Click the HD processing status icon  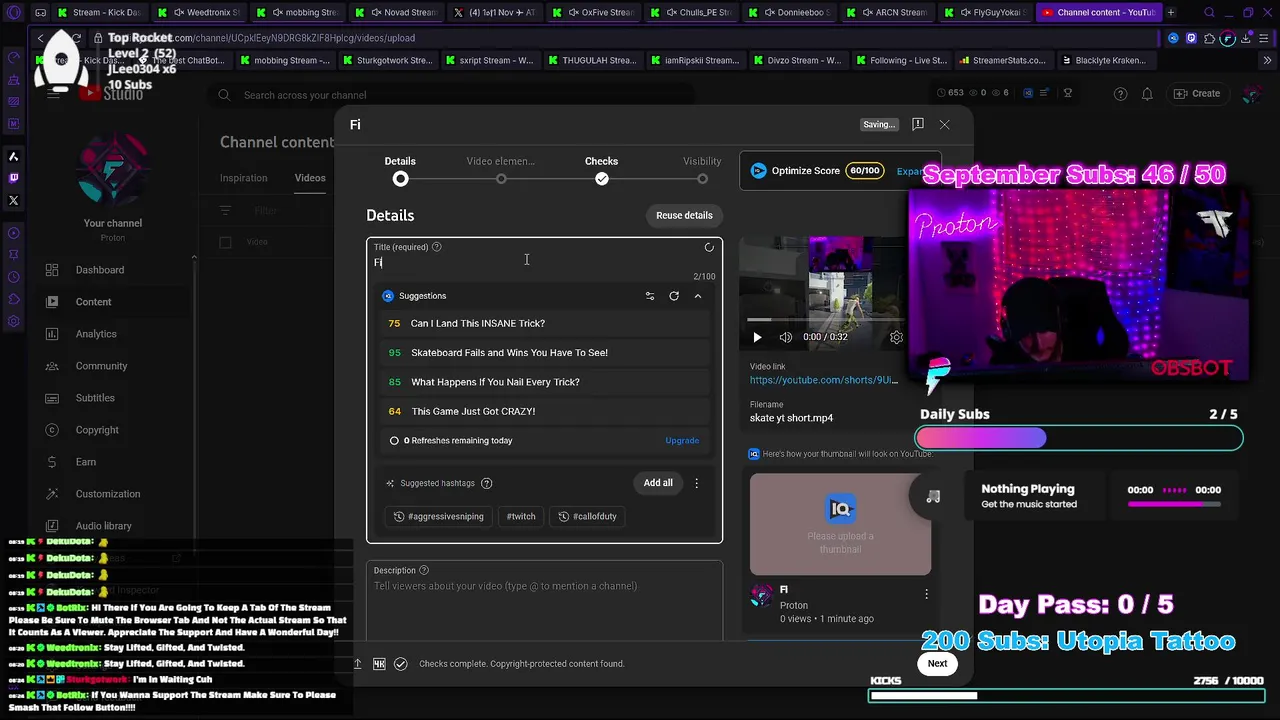379,664
